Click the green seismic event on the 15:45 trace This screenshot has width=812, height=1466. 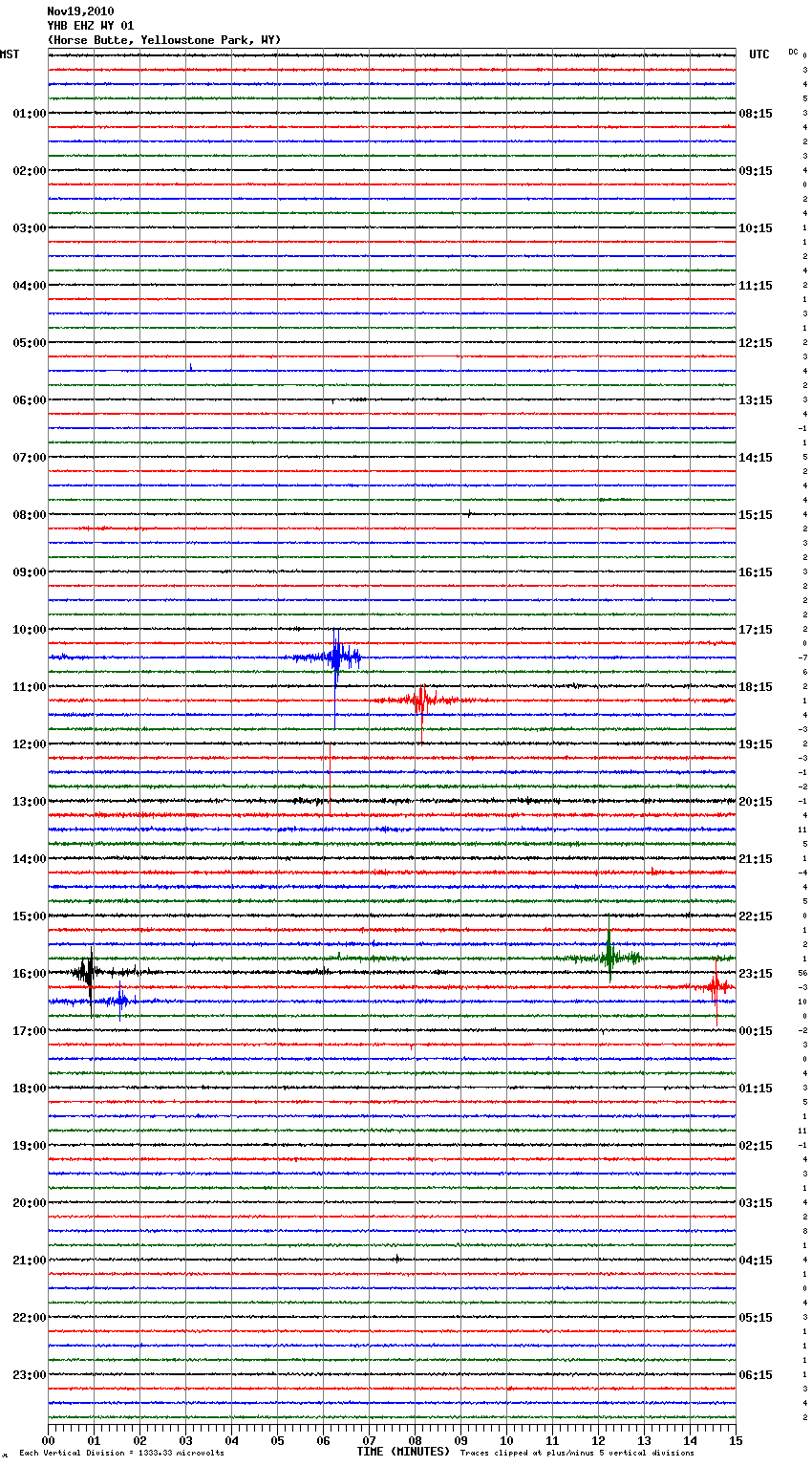(609, 957)
